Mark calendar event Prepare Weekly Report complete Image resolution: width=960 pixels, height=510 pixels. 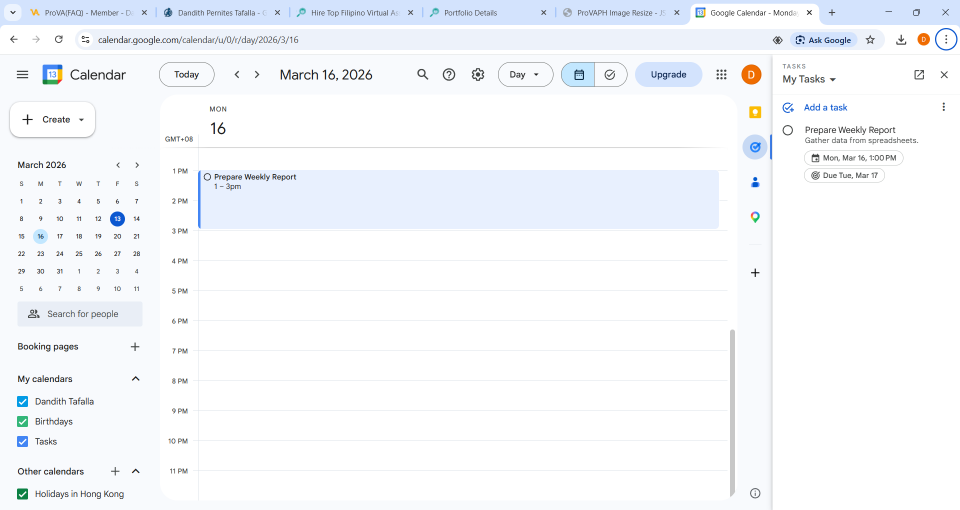208,177
